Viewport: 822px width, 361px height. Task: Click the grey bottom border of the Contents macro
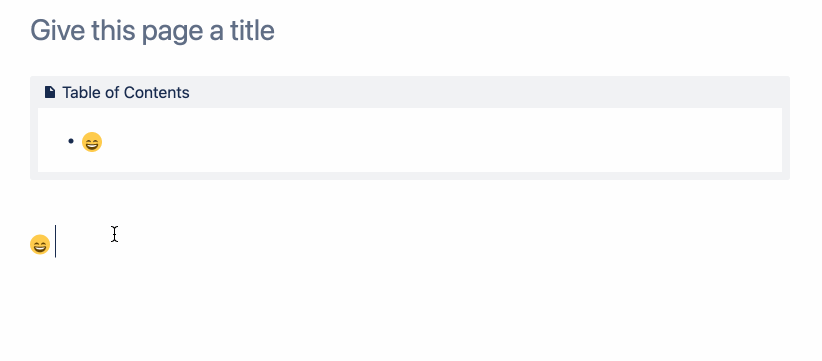[x=410, y=176]
